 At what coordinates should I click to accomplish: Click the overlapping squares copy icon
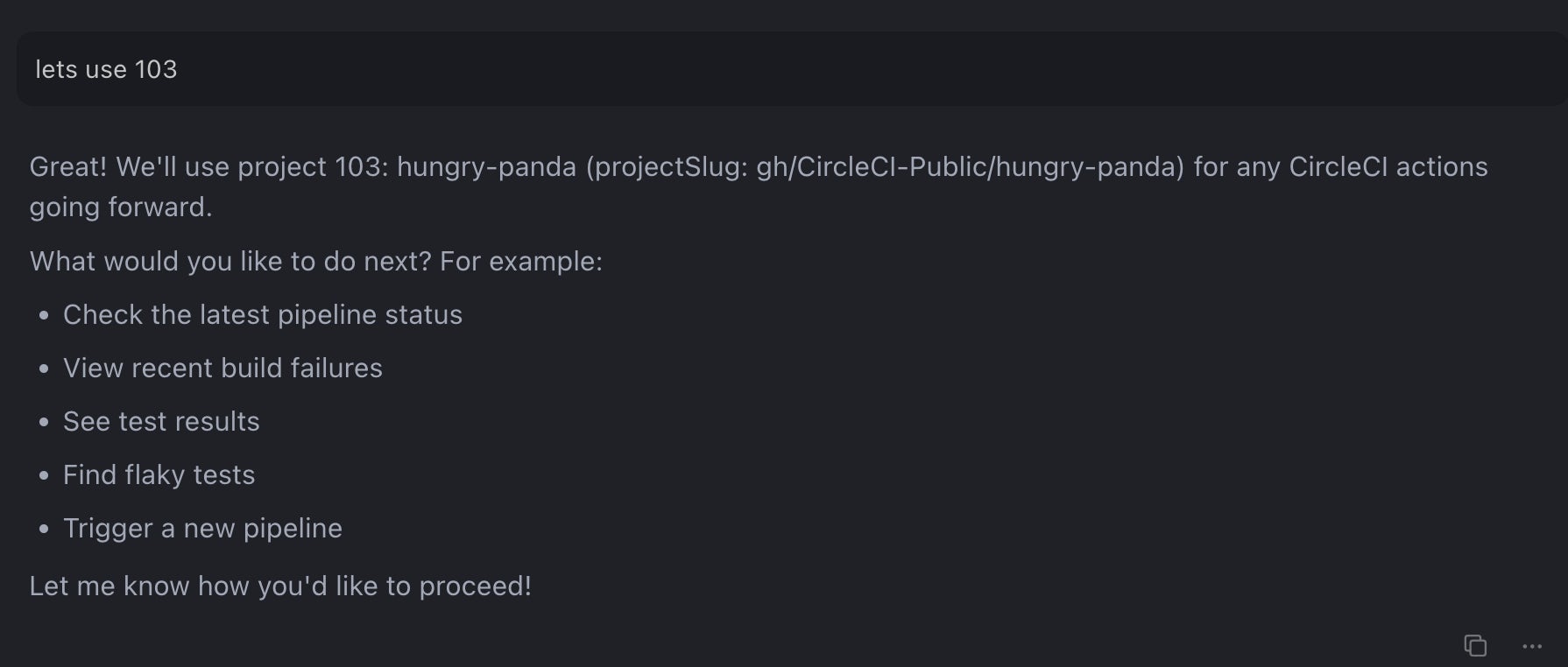(x=1476, y=645)
